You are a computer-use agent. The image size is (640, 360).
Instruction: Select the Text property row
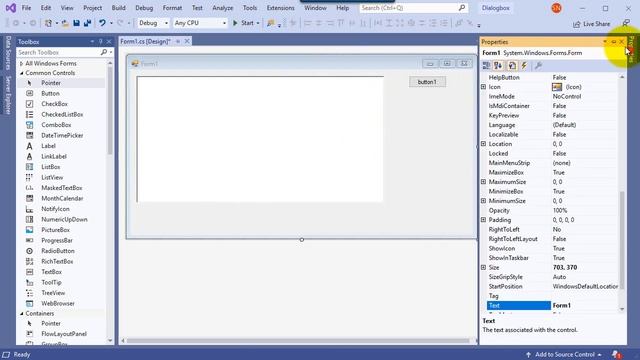click(x=553, y=305)
